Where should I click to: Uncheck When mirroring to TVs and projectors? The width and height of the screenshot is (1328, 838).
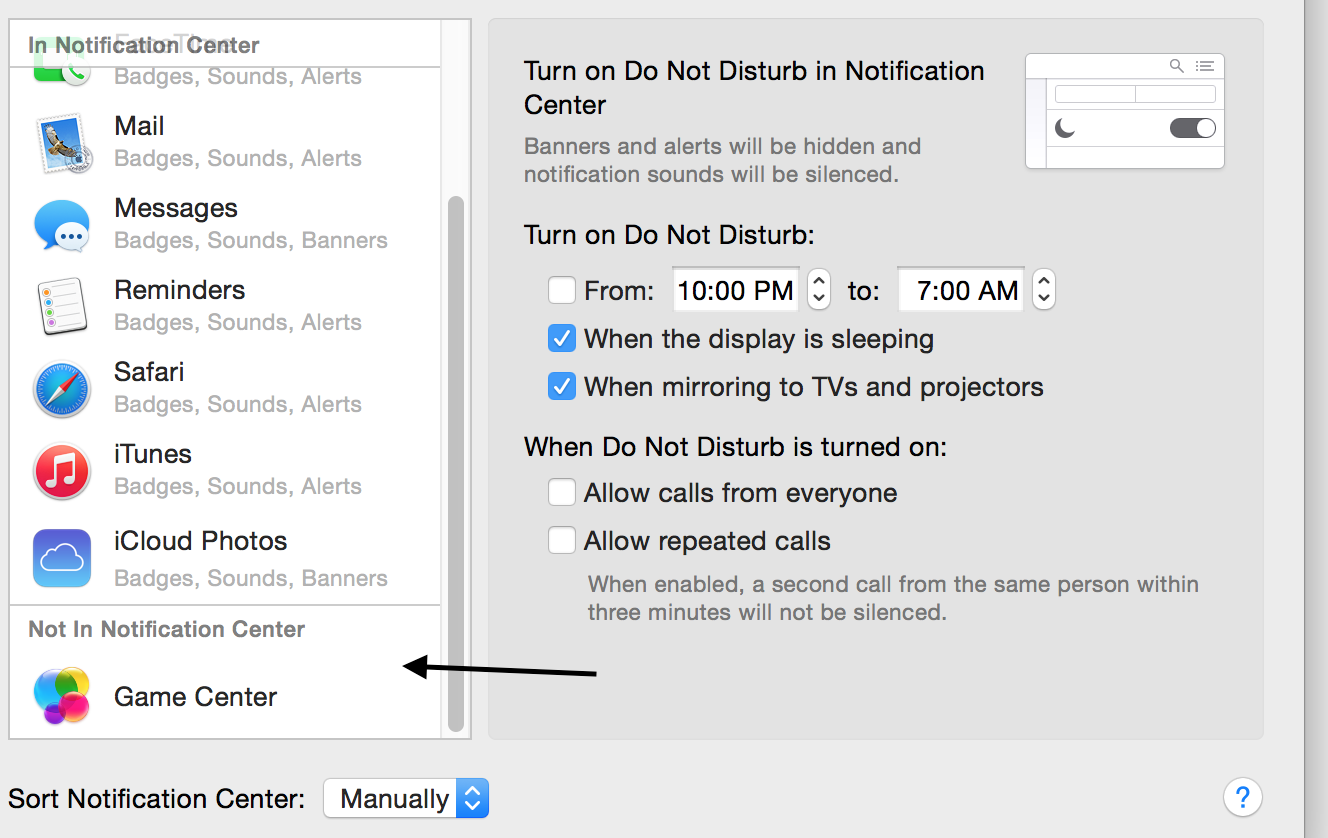coord(562,386)
